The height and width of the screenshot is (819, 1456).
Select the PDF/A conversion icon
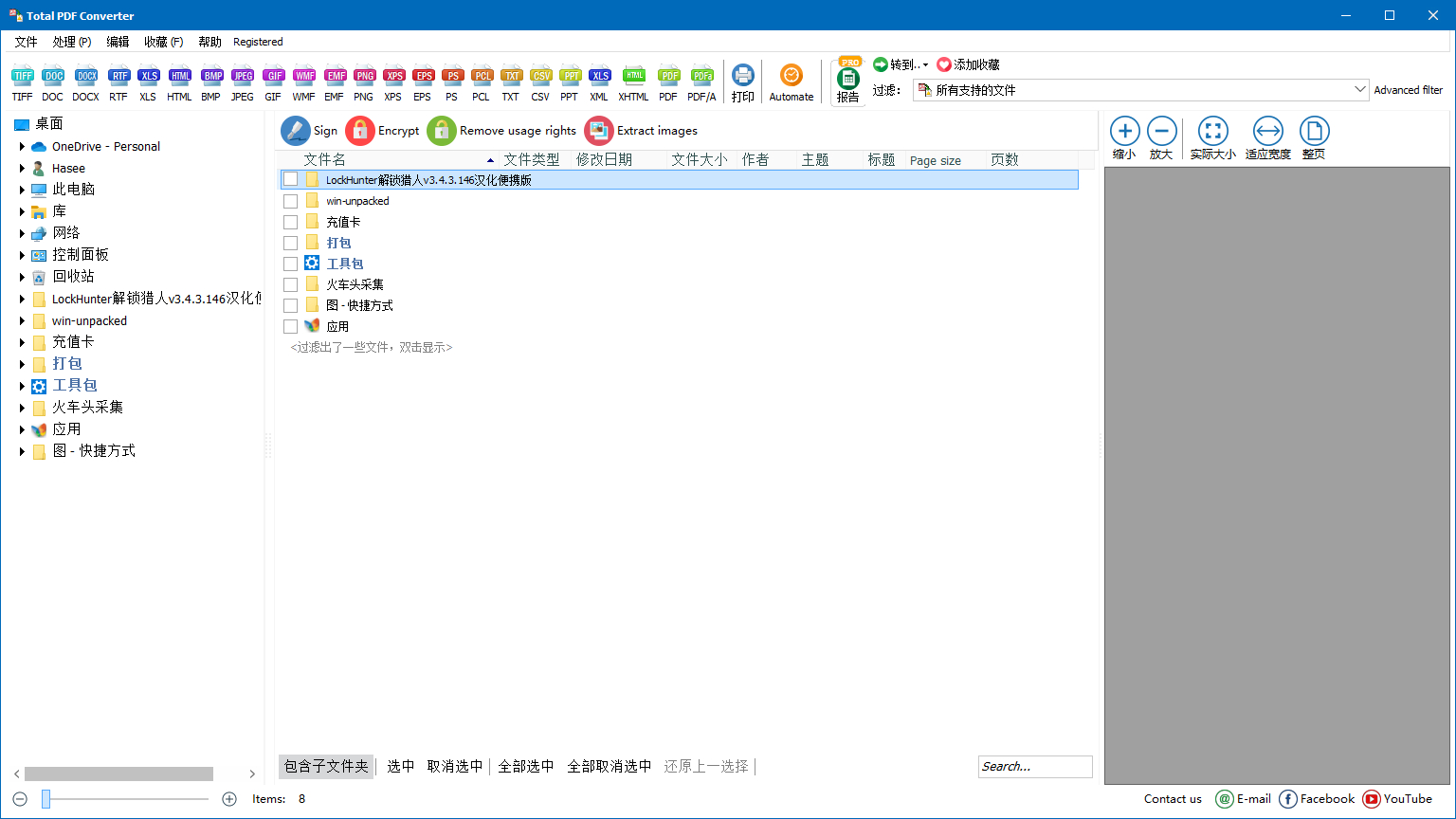pyautogui.click(x=701, y=83)
